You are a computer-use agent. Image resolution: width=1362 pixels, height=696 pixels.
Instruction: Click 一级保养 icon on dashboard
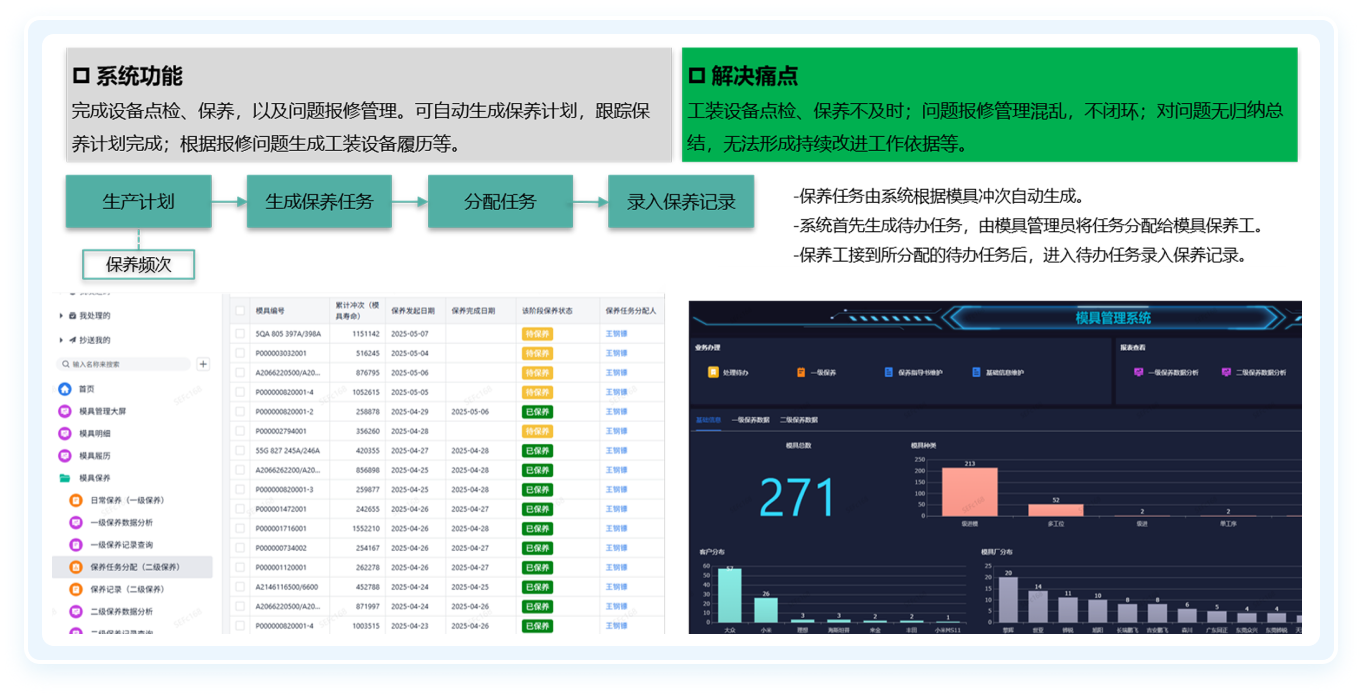click(x=801, y=372)
